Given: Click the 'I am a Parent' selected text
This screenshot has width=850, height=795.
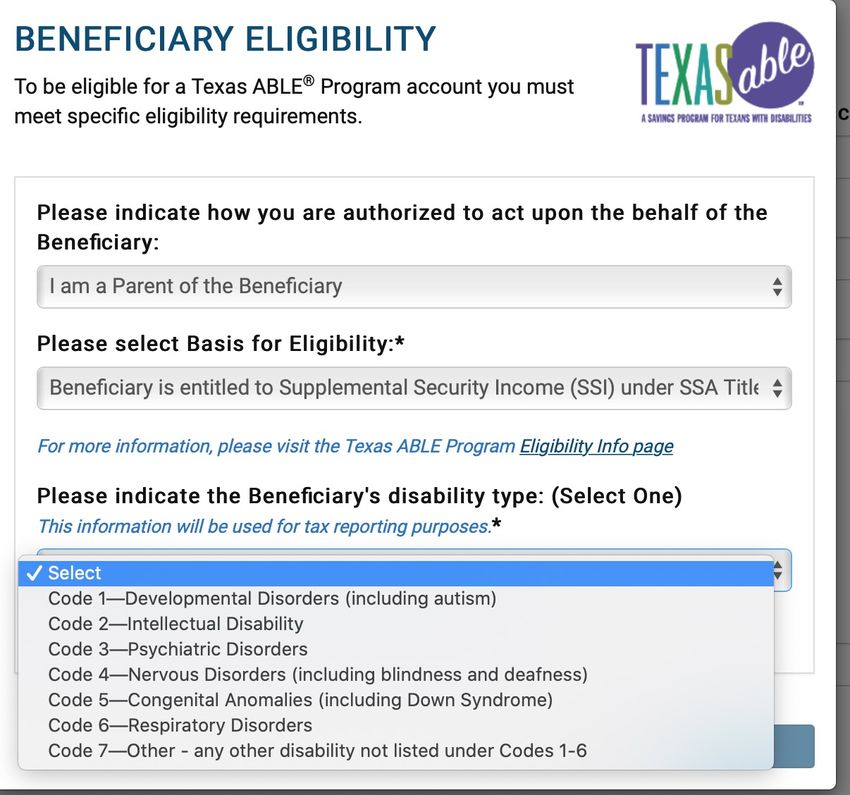Looking at the screenshot, I should [x=196, y=286].
